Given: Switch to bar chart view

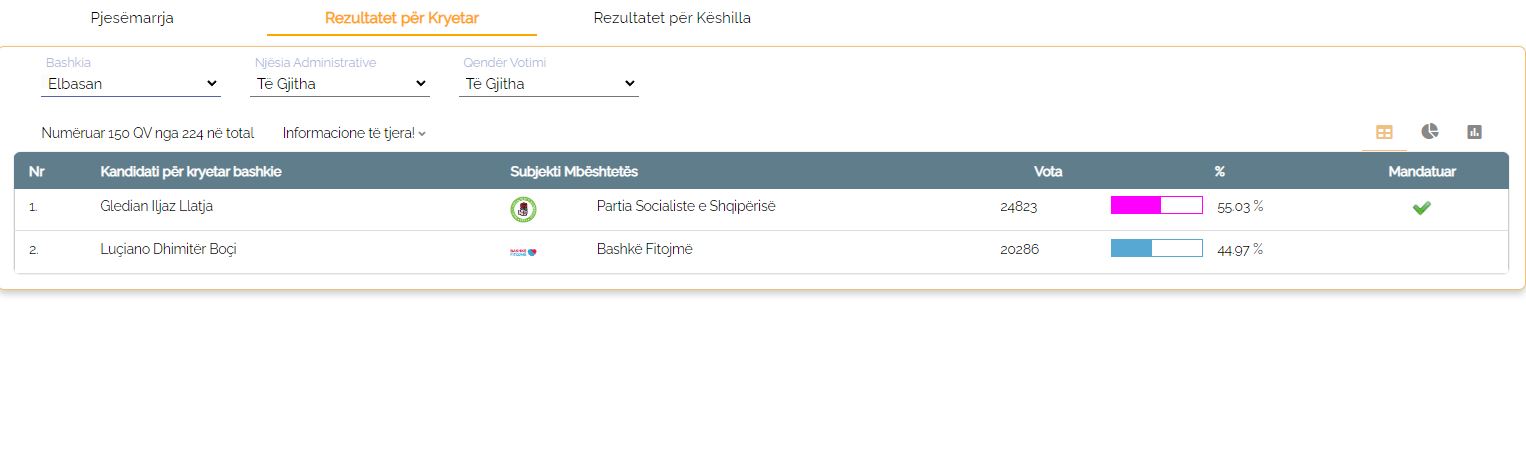Looking at the screenshot, I should (x=1474, y=132).
